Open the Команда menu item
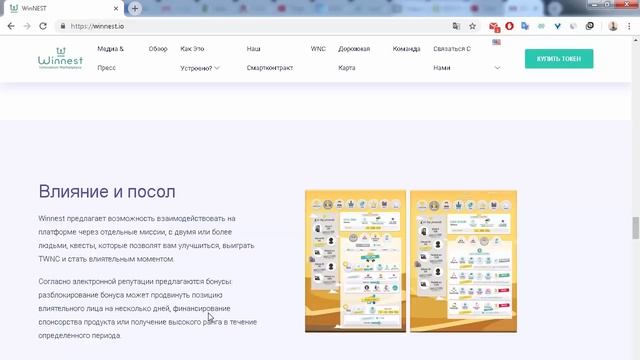 tap(406, 49)
